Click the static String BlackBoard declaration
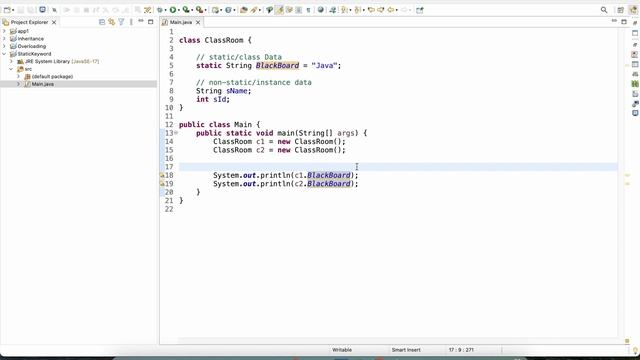This screenshot has height=360, width=640. (x=268, y=65)
